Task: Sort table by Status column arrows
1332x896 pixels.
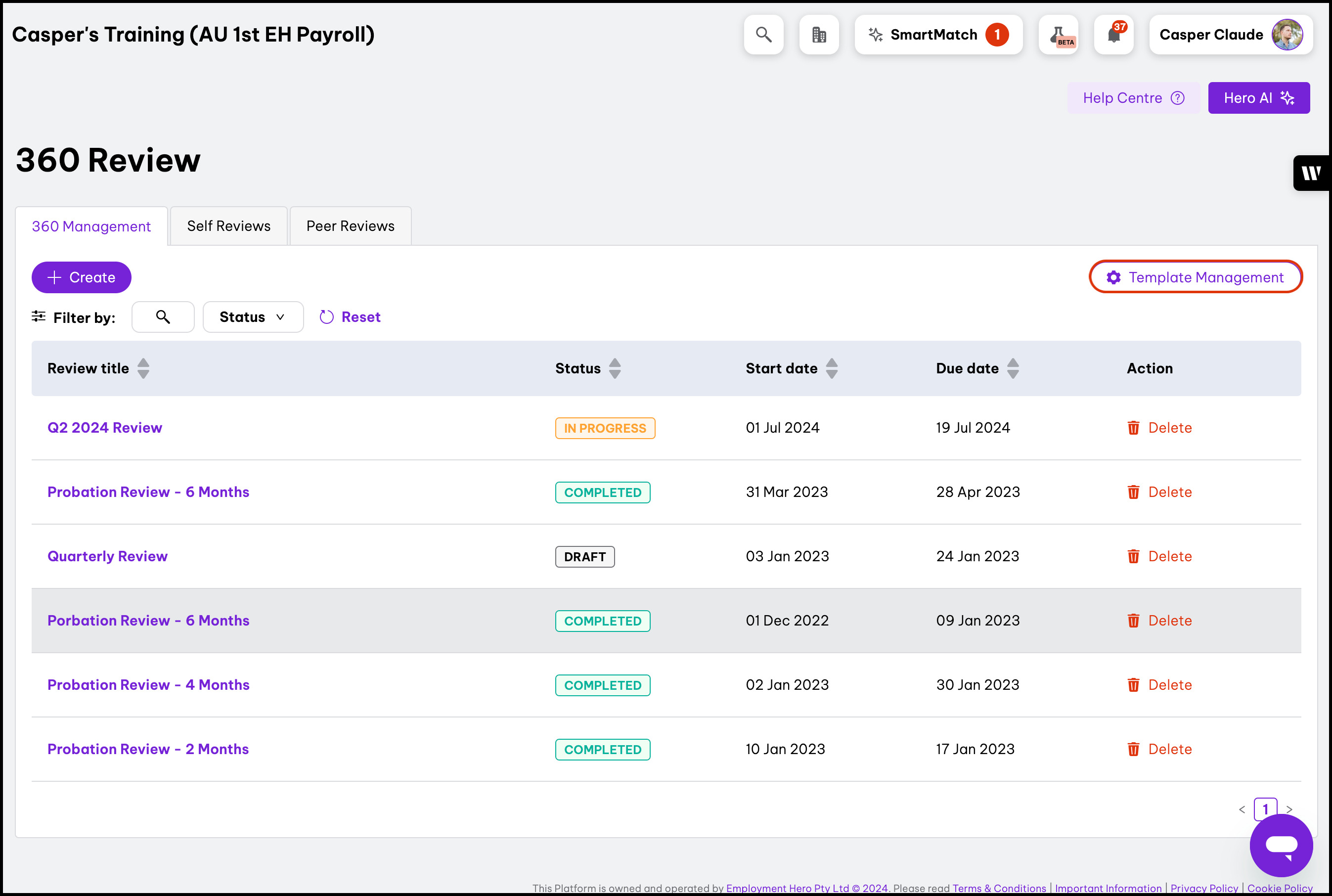Action: [615, 368]
